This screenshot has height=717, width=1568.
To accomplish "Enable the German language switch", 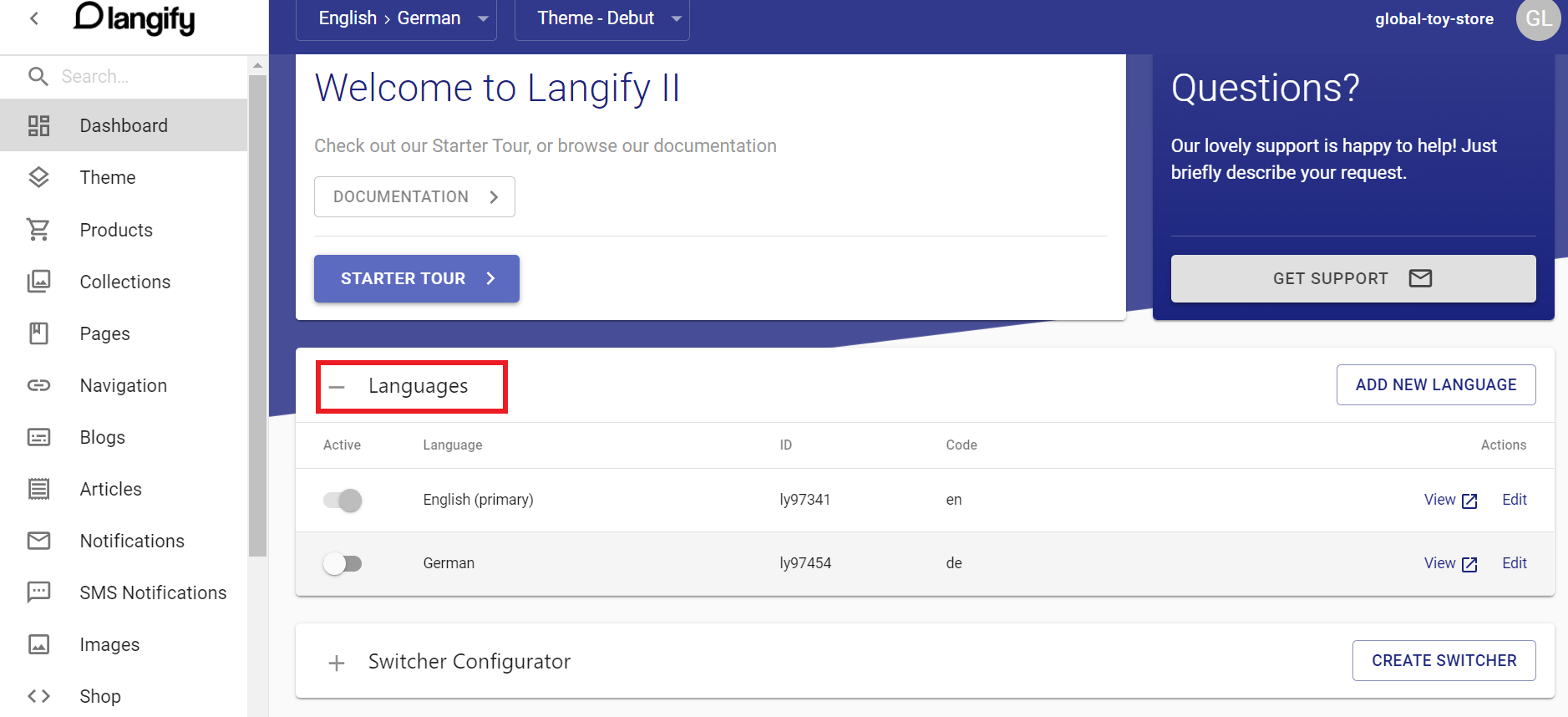I will [x=343, y=563].
